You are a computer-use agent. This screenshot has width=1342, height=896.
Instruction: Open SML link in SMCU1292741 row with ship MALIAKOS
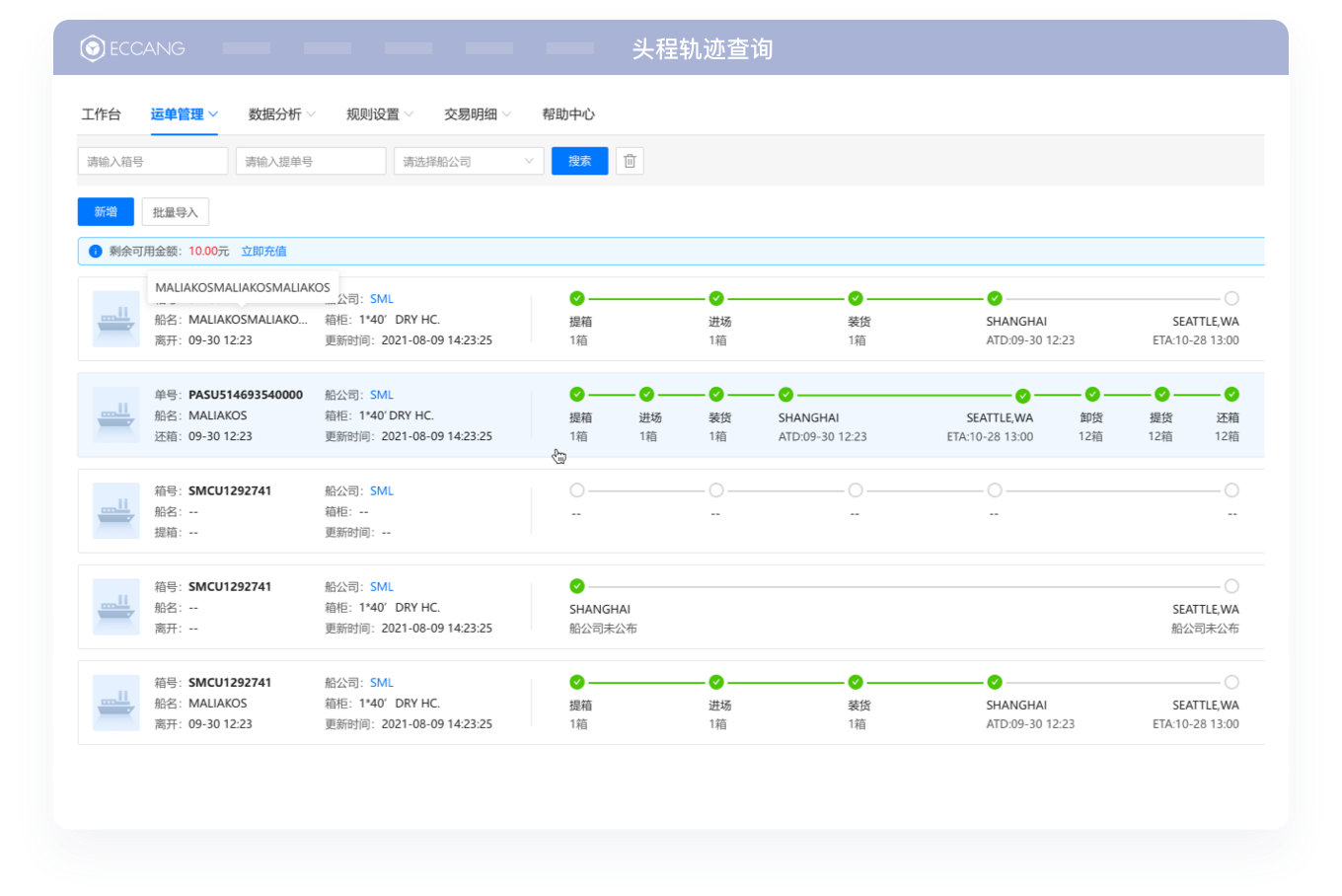click(x=382, y=683)
